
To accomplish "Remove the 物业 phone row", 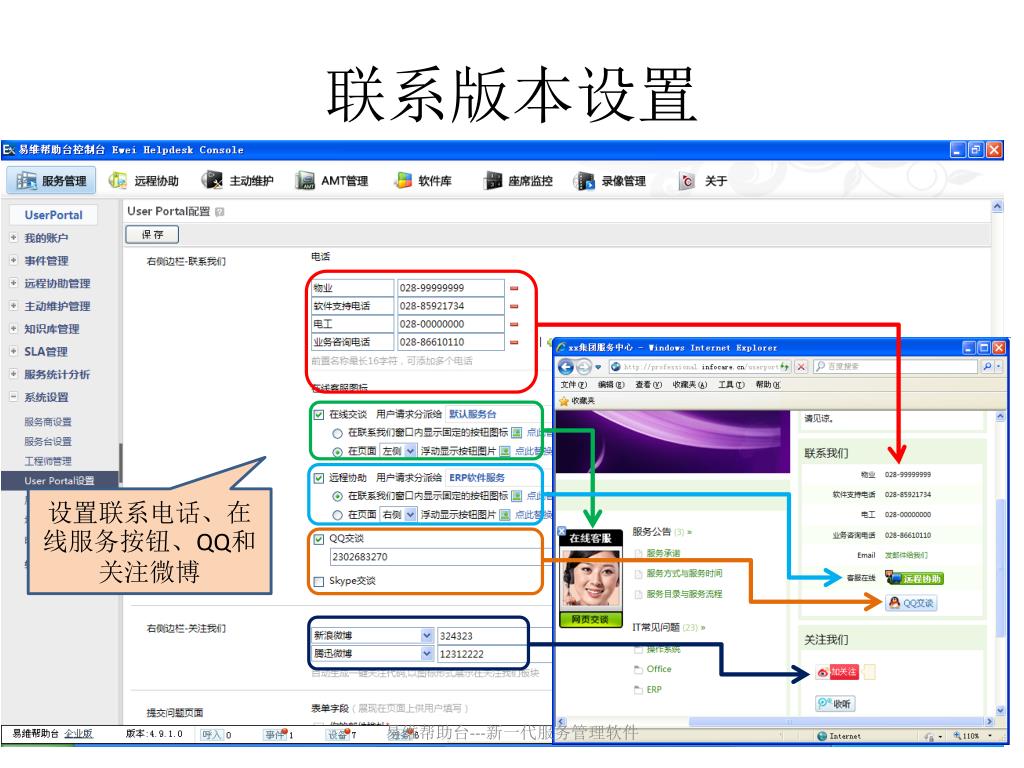I will 514,288.
